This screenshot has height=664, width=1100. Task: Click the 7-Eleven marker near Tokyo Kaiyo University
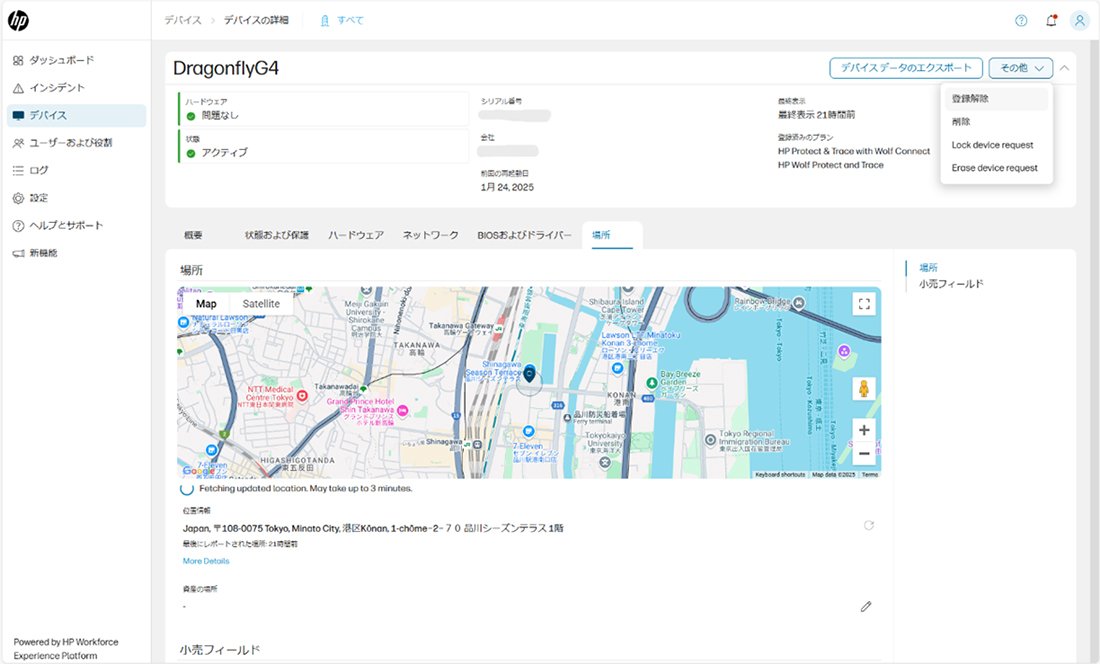click(528, 431)
